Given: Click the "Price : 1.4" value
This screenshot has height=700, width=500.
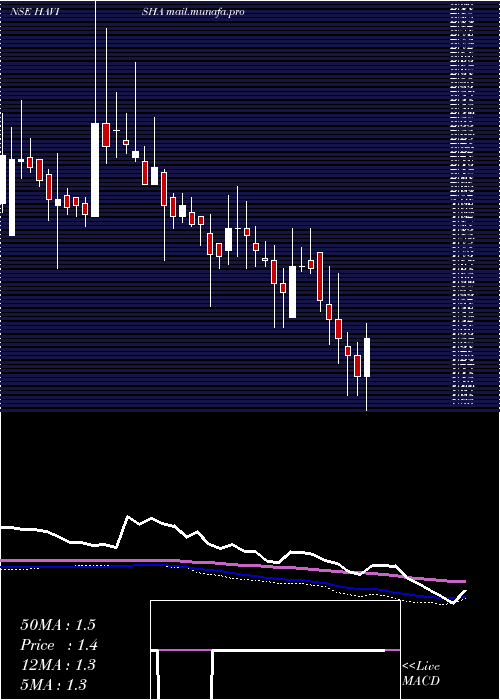Looking at the screenshot, I should [59, 645].
